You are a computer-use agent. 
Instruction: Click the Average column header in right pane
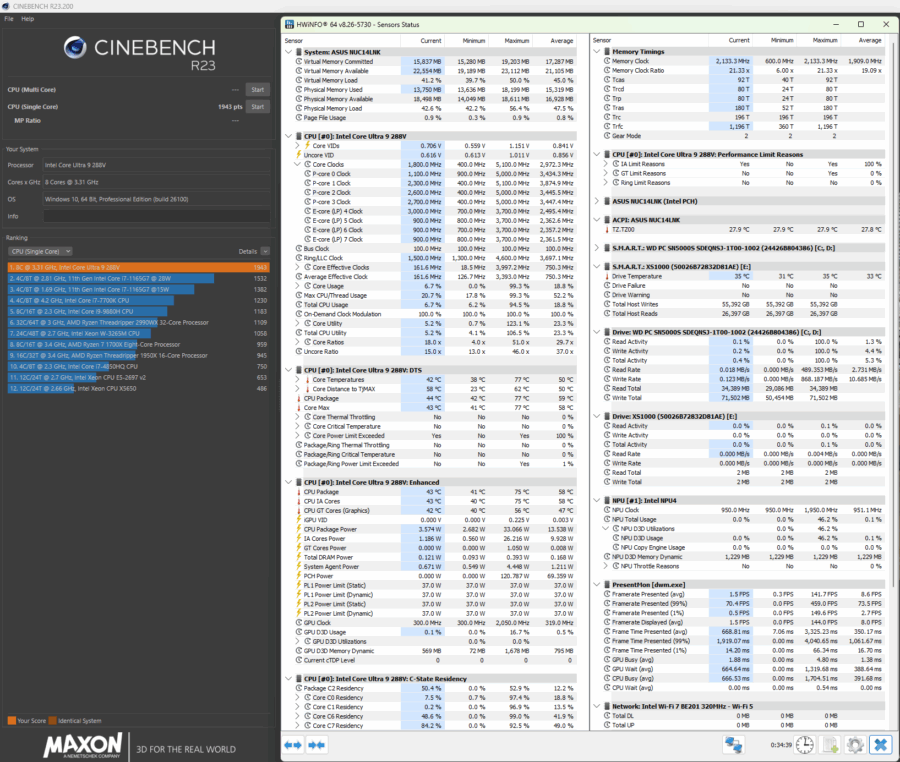pos(862,40)
